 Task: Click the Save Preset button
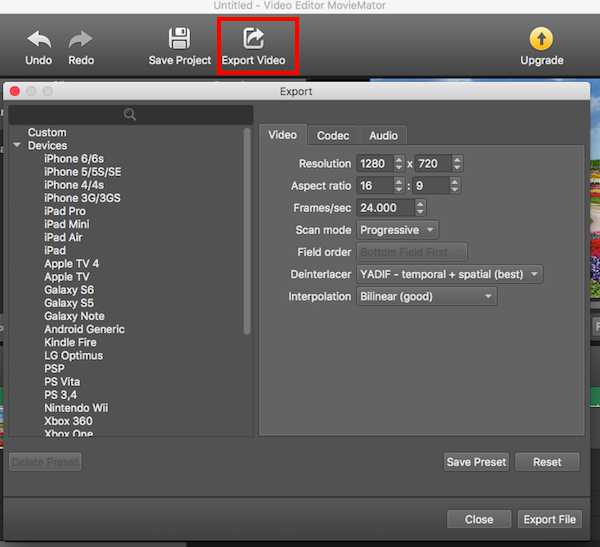476,462
